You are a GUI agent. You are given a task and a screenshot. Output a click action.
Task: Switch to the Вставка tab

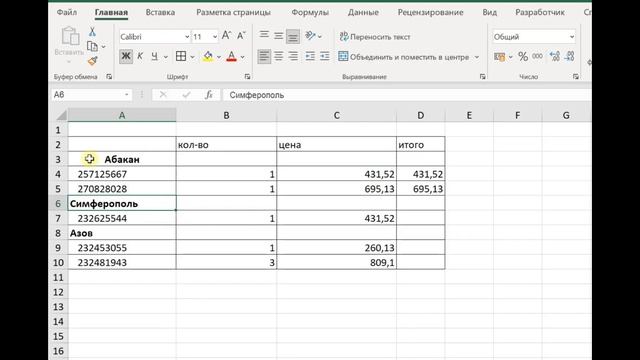tap(160, 12)
